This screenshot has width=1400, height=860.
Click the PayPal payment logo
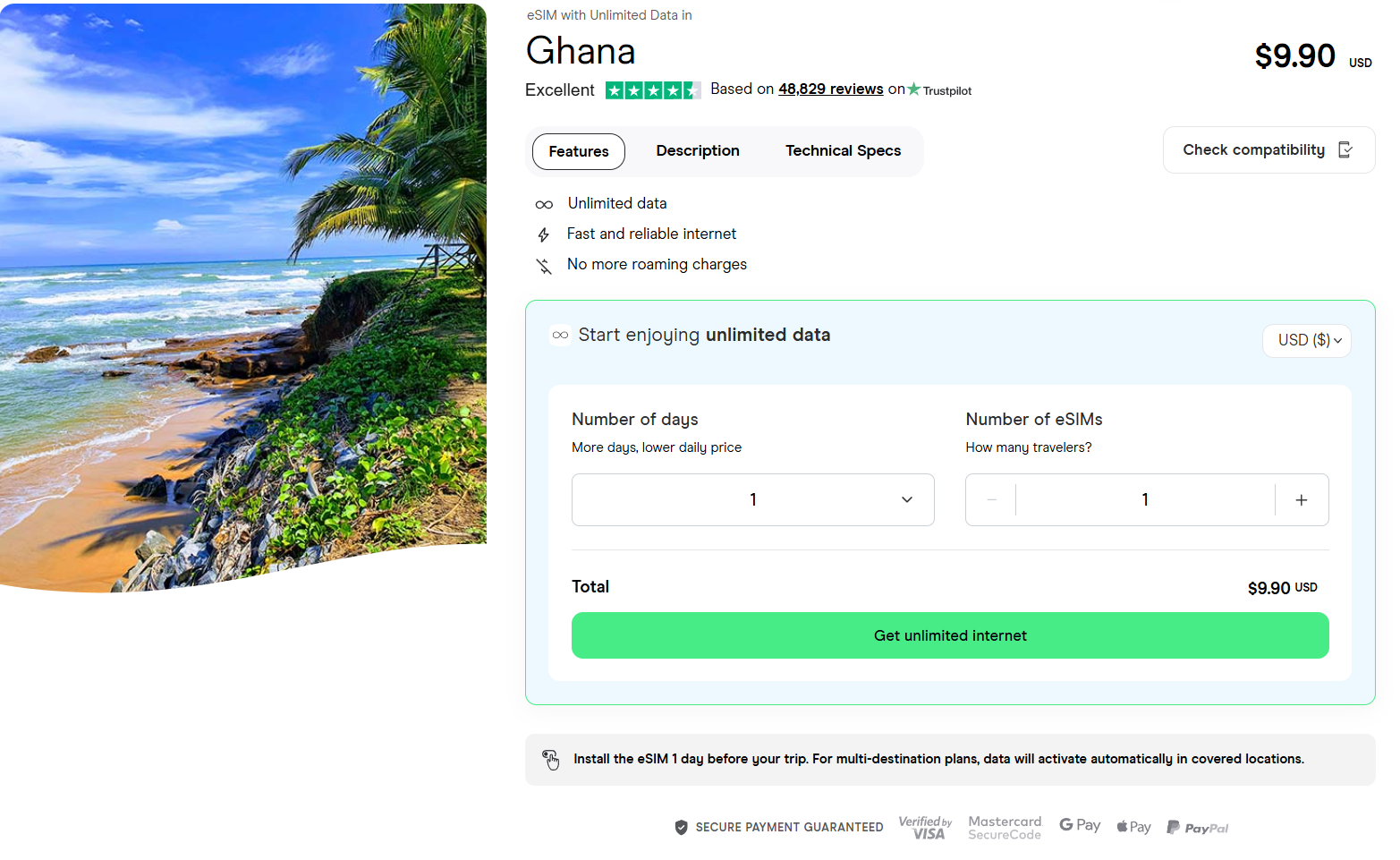pyautogui.click(x=1197, y=827)
